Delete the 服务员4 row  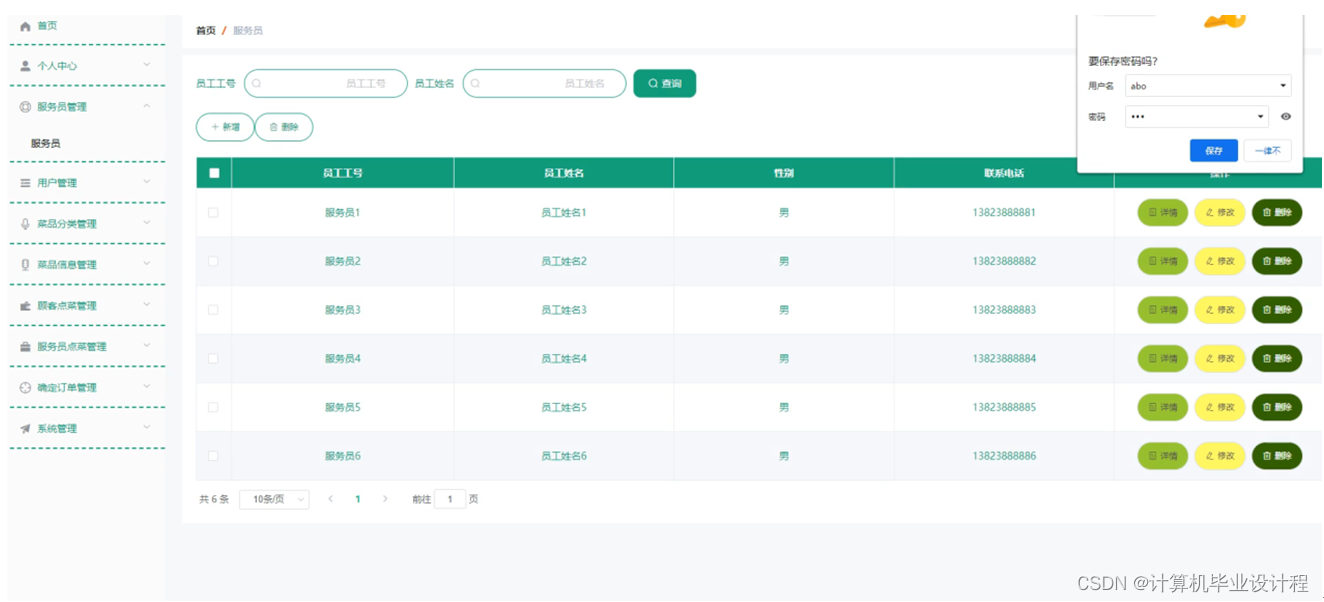[x=1277, y=359]
